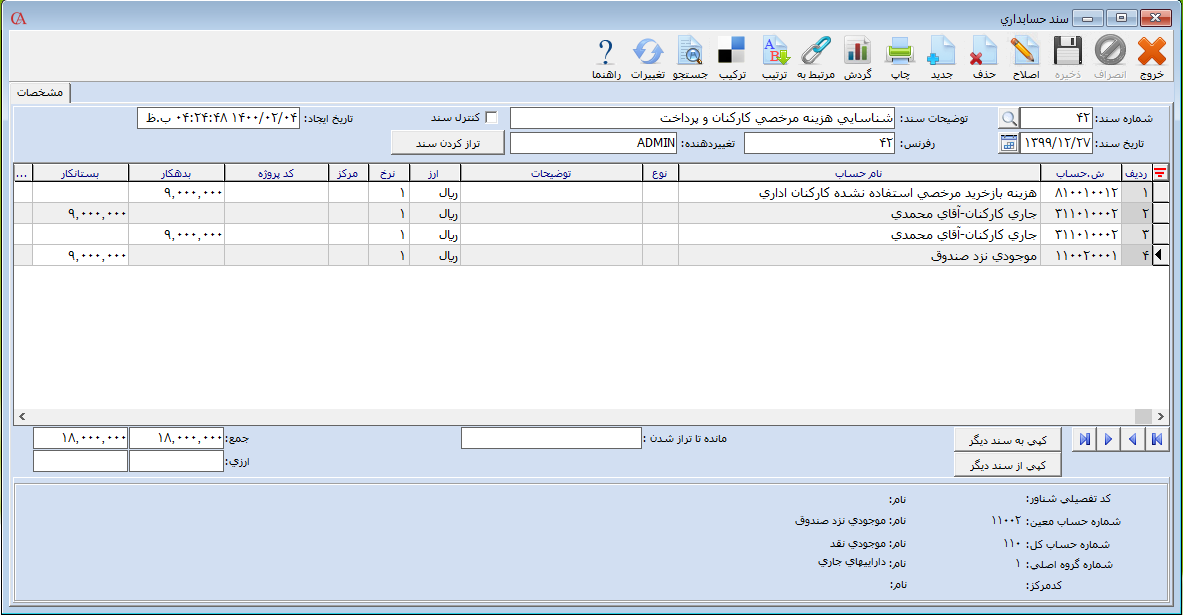This screenshot has width=1183, height=615.
Task: Click the اصلاح (Edit) pencil icon
Action: (x=1026, y=52)
